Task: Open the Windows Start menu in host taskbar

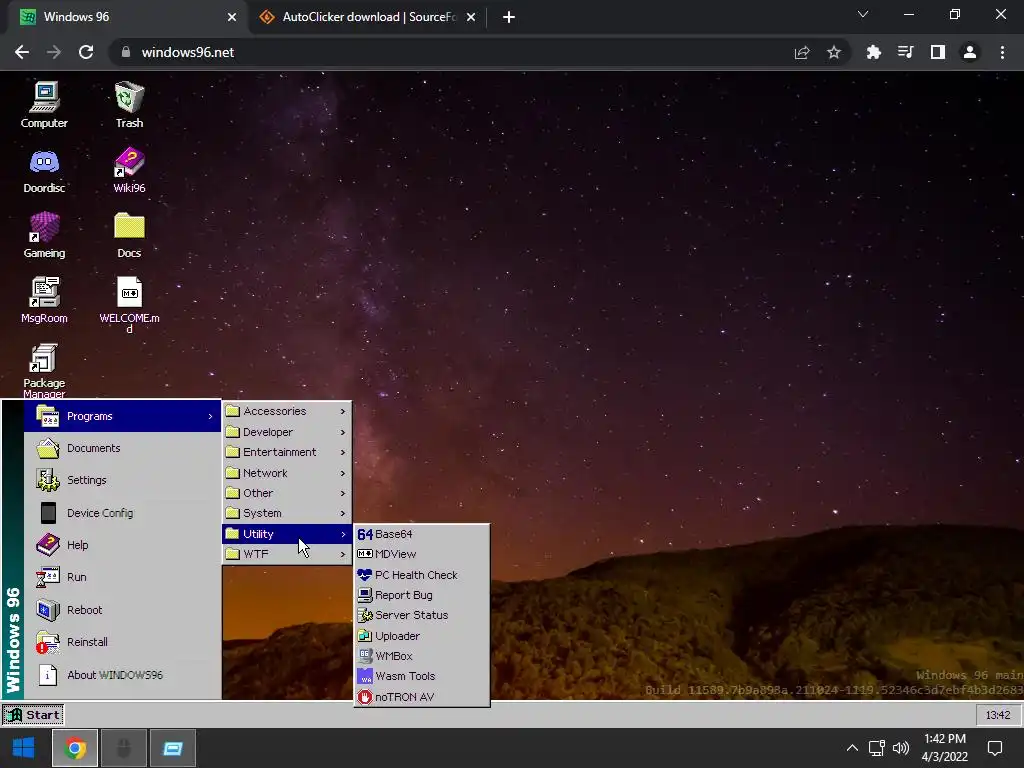Action: [x=24, y=748]
